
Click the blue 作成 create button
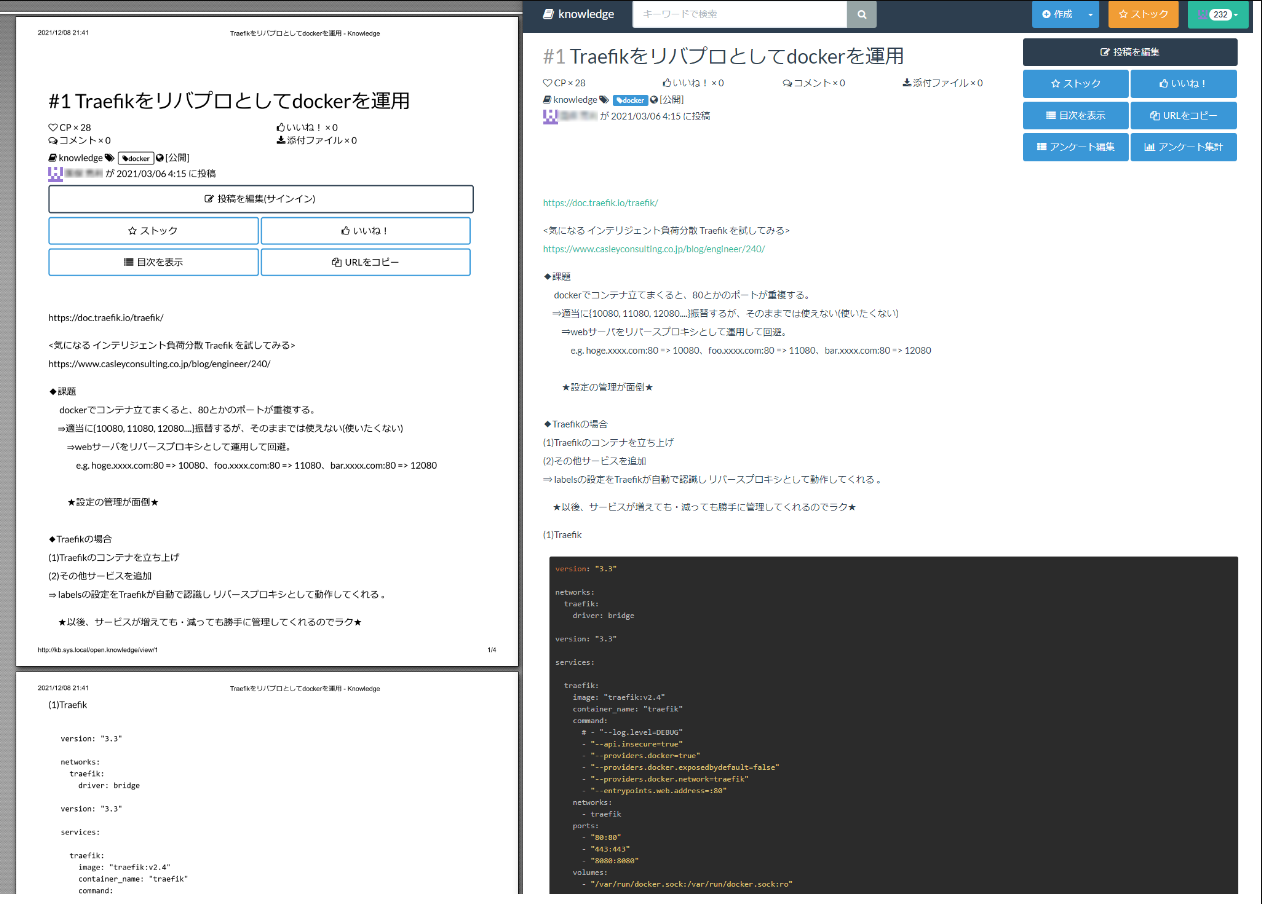pos(1056,14)
